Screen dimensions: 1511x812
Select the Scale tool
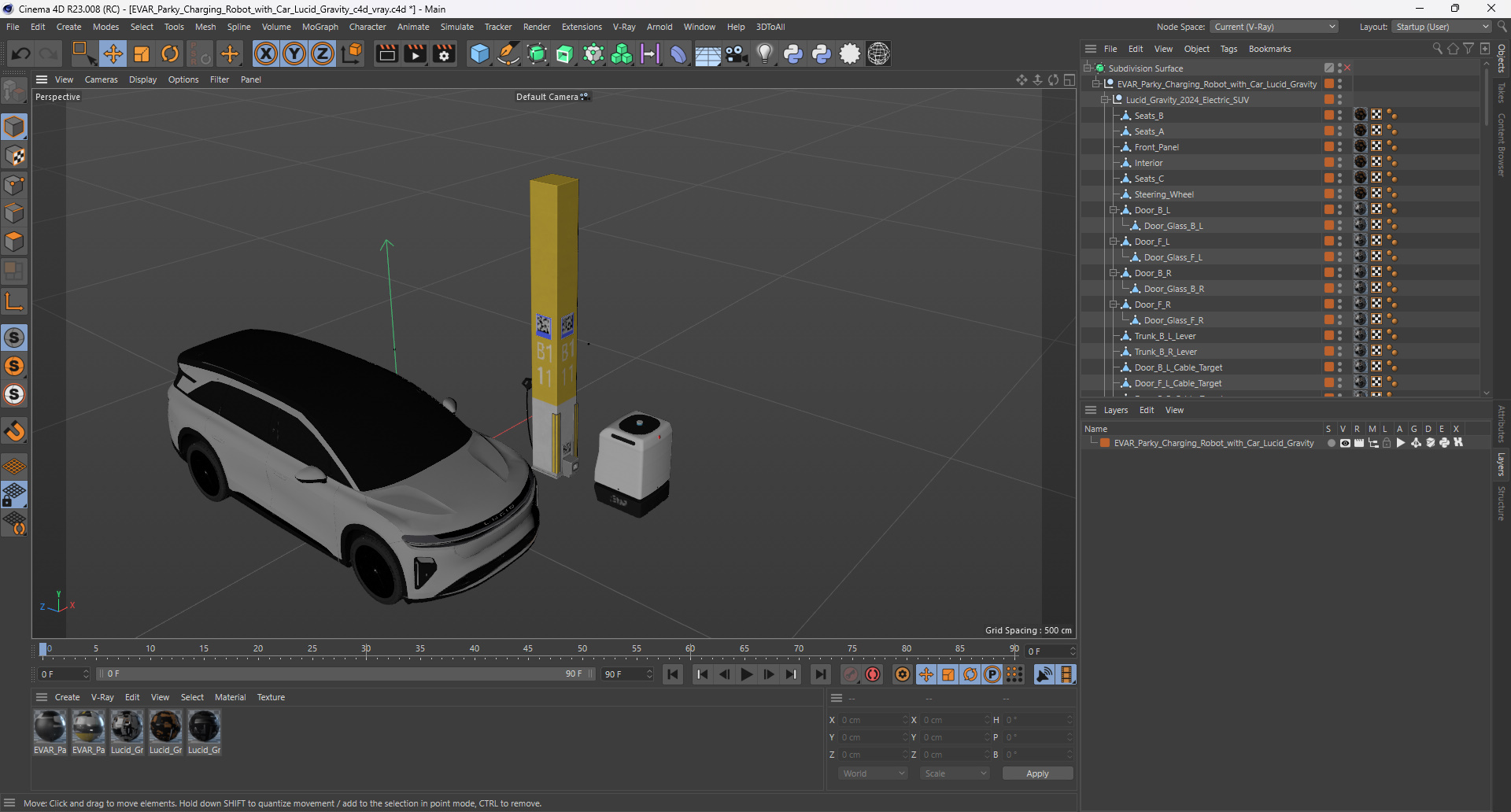[x=142, y=54]
